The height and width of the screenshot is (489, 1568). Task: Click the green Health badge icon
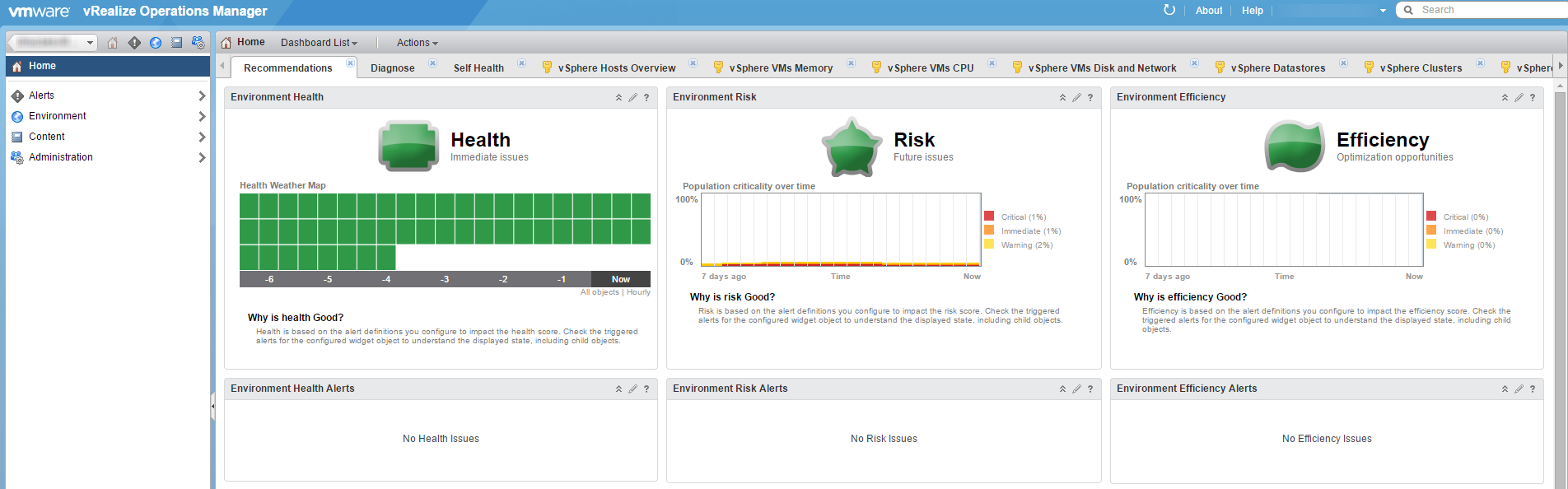pyautogui.click(x=408, y=147)
